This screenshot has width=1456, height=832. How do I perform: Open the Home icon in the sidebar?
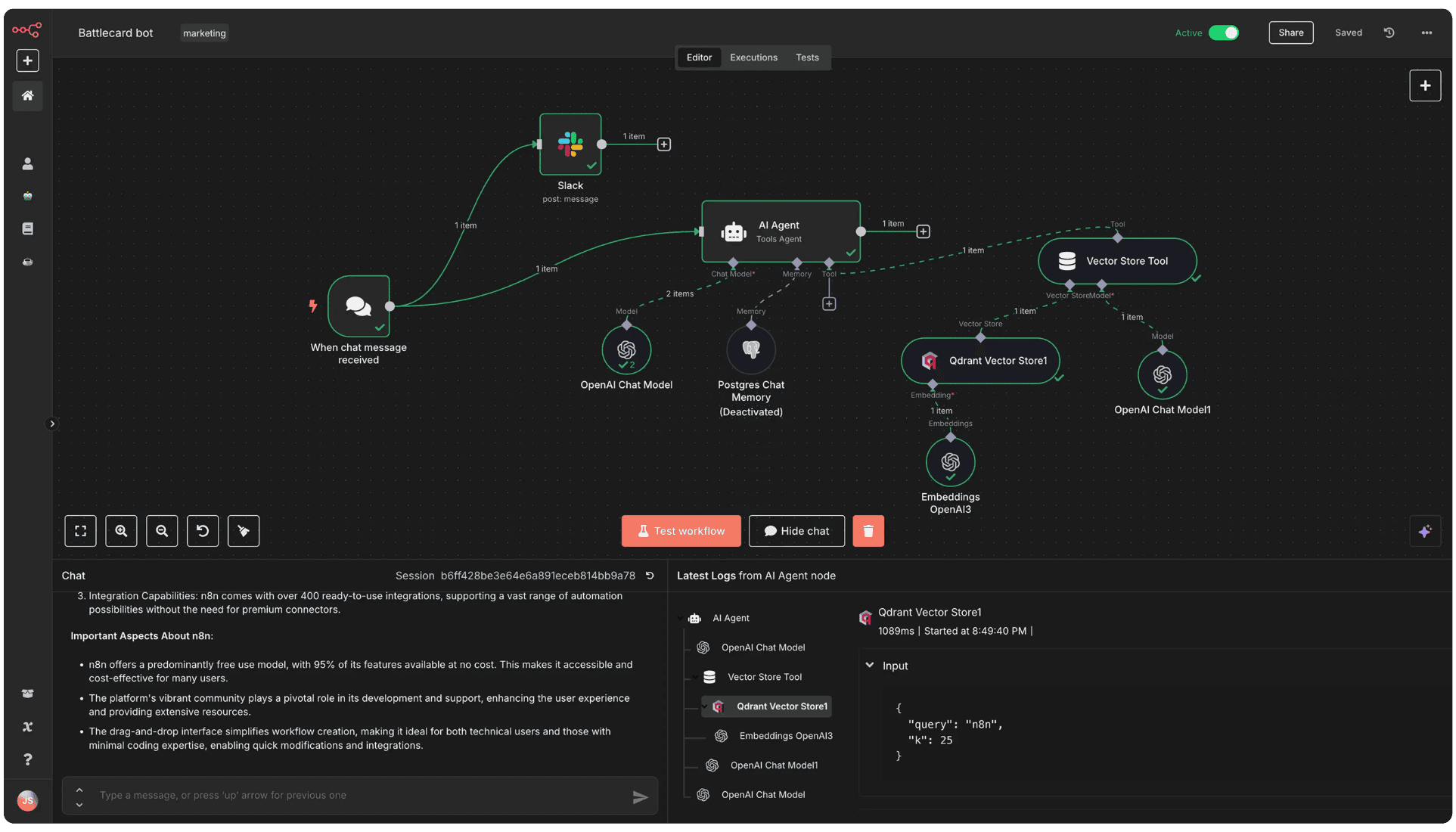(x=27, y=95)
